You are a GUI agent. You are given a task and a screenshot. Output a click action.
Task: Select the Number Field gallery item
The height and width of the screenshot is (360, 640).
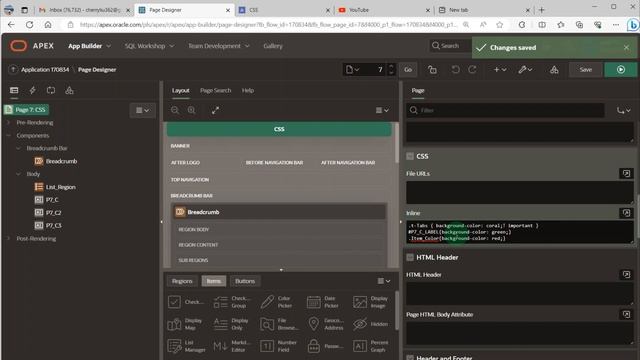coord(278,346)
